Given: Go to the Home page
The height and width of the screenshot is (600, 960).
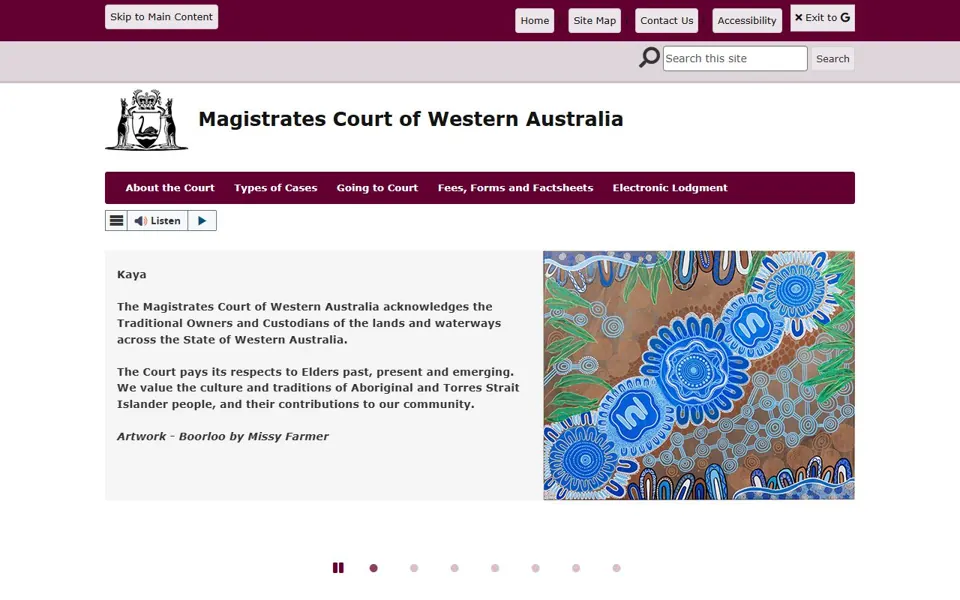Looking at the screenshot, I should (534, 21).
